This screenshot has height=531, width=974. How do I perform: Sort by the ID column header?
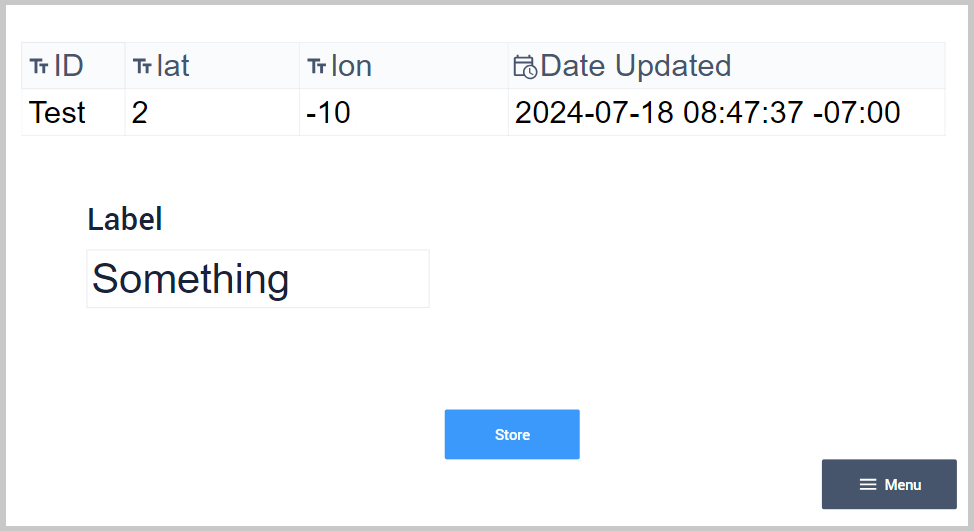[68, 66]
